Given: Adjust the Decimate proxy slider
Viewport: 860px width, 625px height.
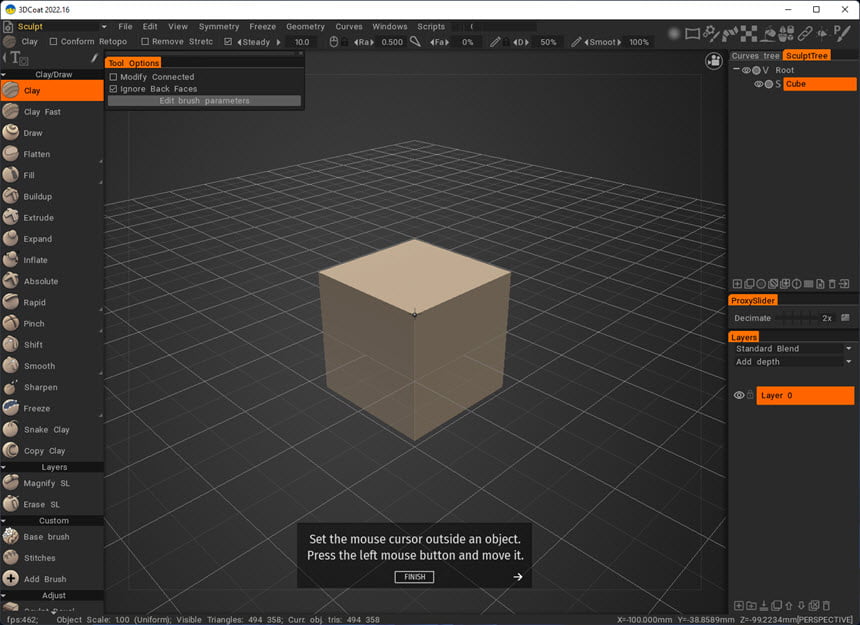Looking at the screenshot, I should 797,318.
